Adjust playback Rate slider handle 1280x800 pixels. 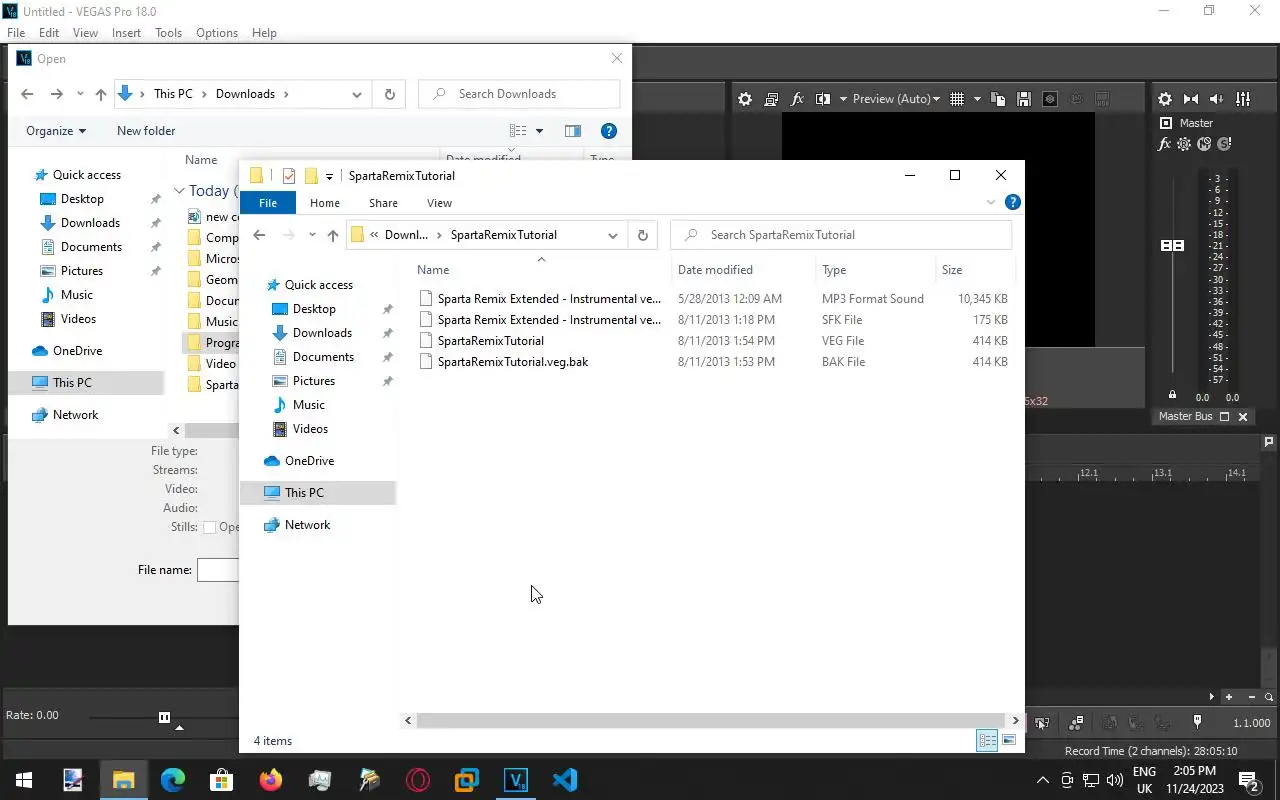[x=164, y=717]
